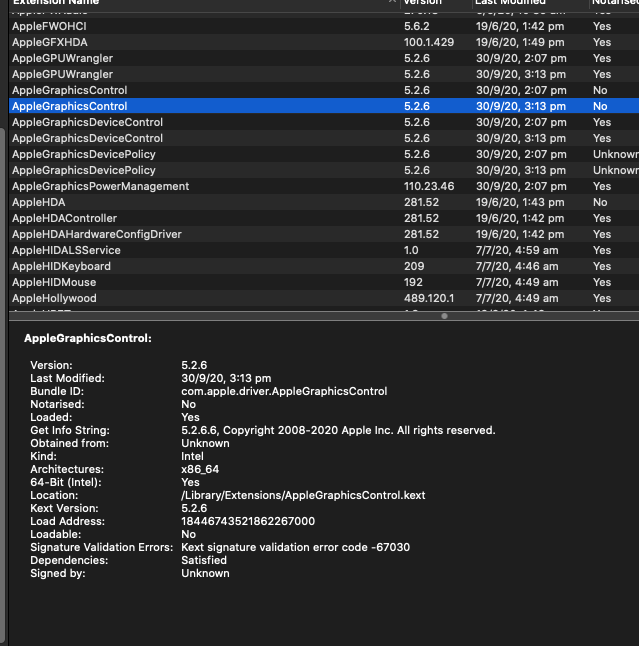Viewport: 639px width, 646px height.
Task: Click the left sidebar vertical scrollbar
Action: 2,387
